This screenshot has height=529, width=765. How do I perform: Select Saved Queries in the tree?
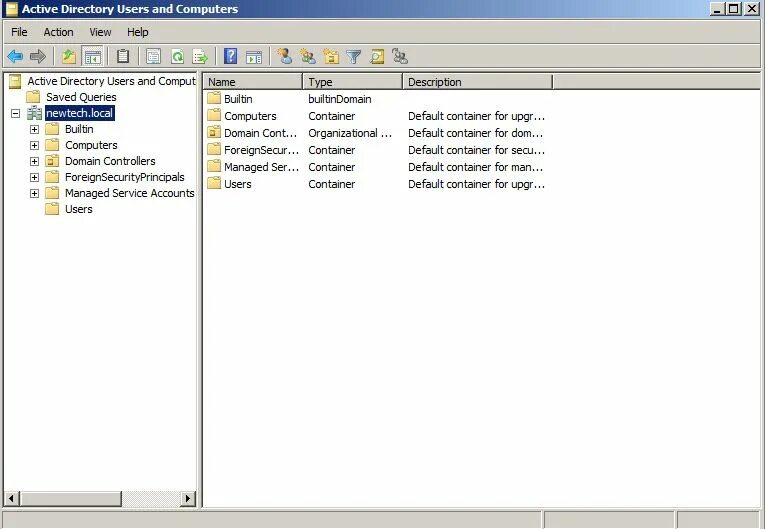point(81,97)
